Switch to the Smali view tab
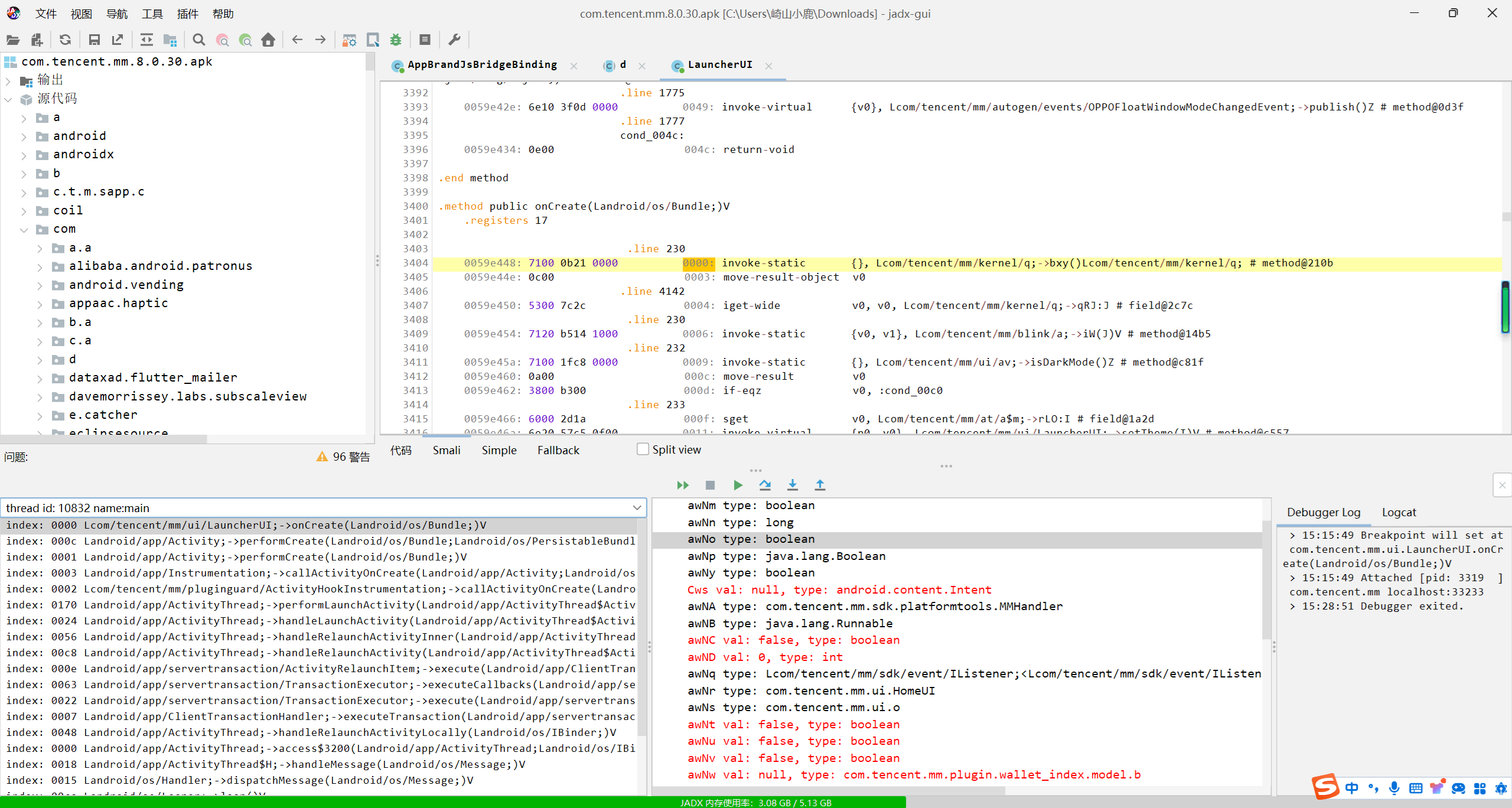 click(x=447, y=450)
